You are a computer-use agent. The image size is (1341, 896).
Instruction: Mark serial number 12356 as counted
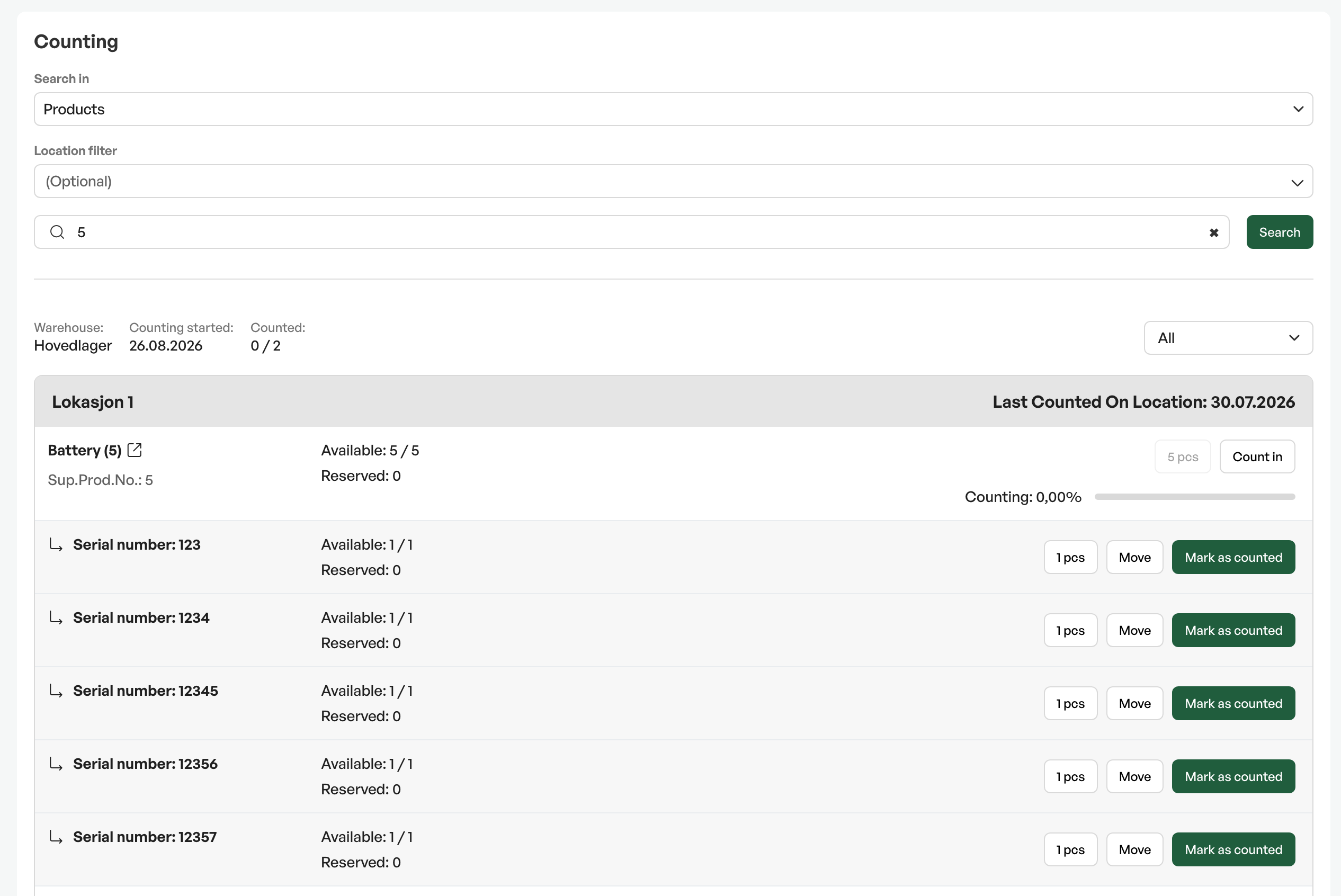(1233, 776)
